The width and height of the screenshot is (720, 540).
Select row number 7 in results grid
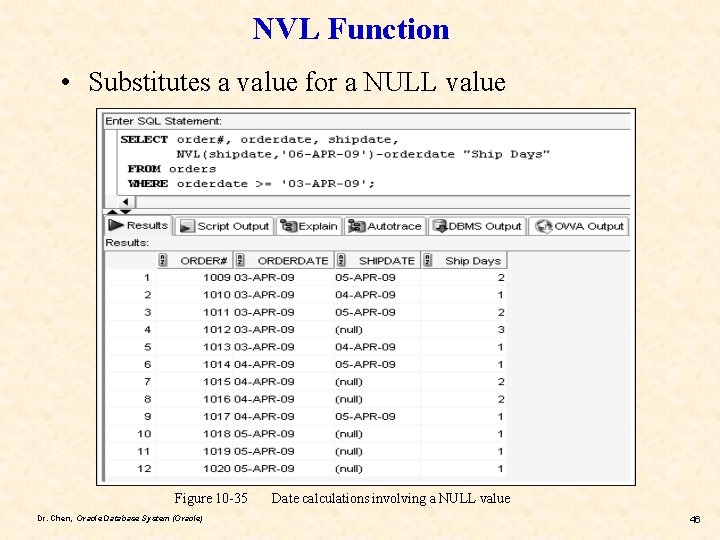tap(147, 382)
